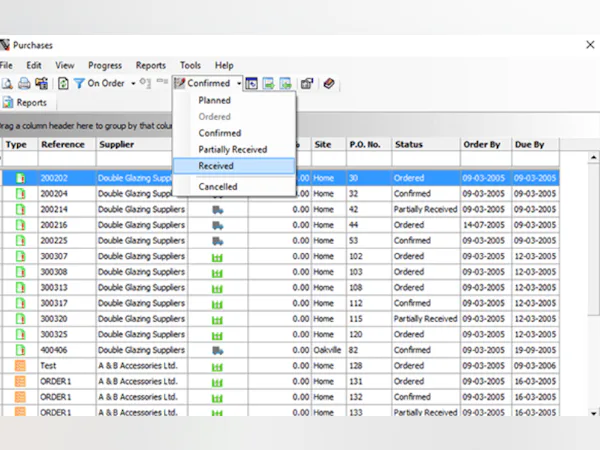Click the window layout icon after Confirmed

(251, 83)
